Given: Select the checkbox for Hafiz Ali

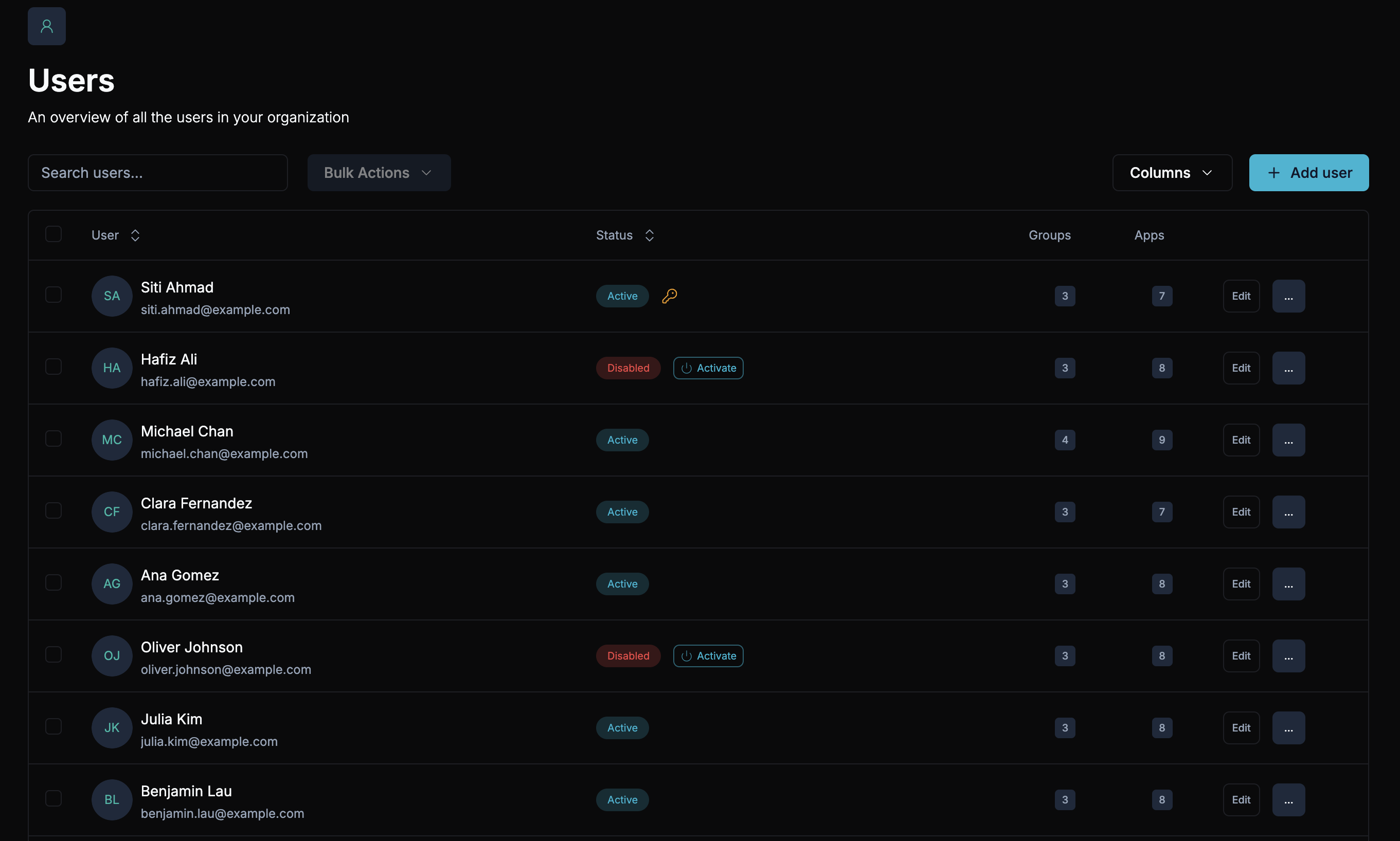Looking at the screenshot, I should (x=53, y=367).
